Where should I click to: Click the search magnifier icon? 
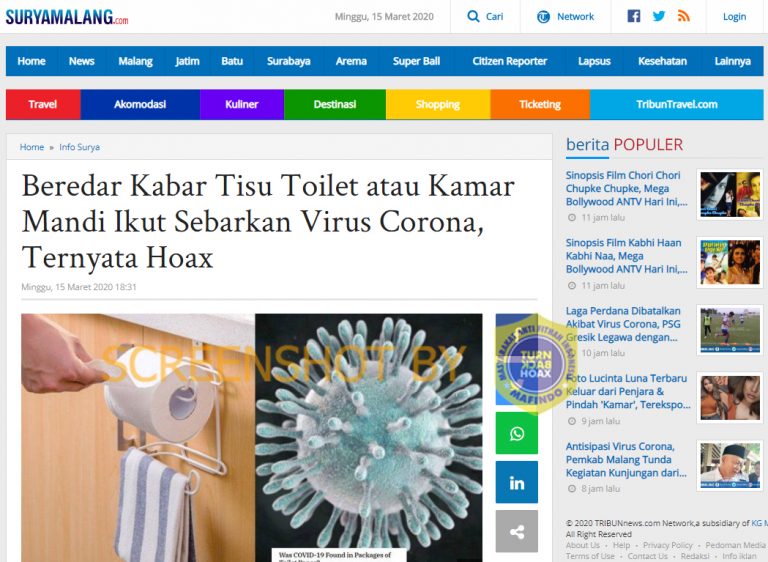[x=473, y=17]
